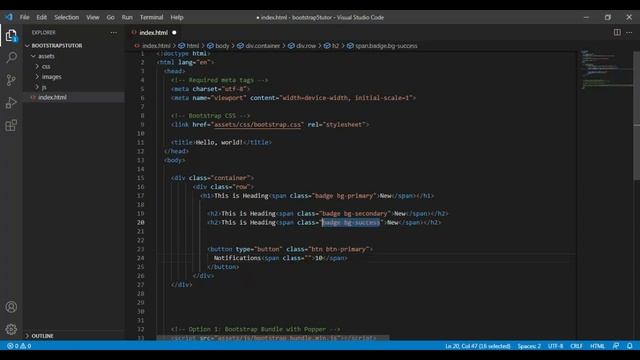Click line number 17 in gutter

click(x=140, y=196)
